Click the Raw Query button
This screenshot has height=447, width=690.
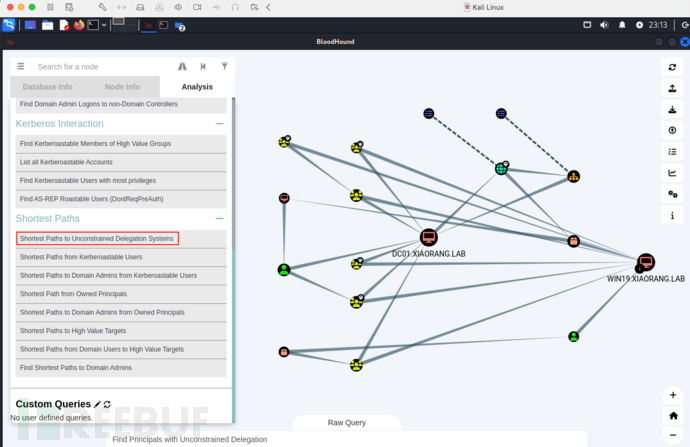(347, 422)
